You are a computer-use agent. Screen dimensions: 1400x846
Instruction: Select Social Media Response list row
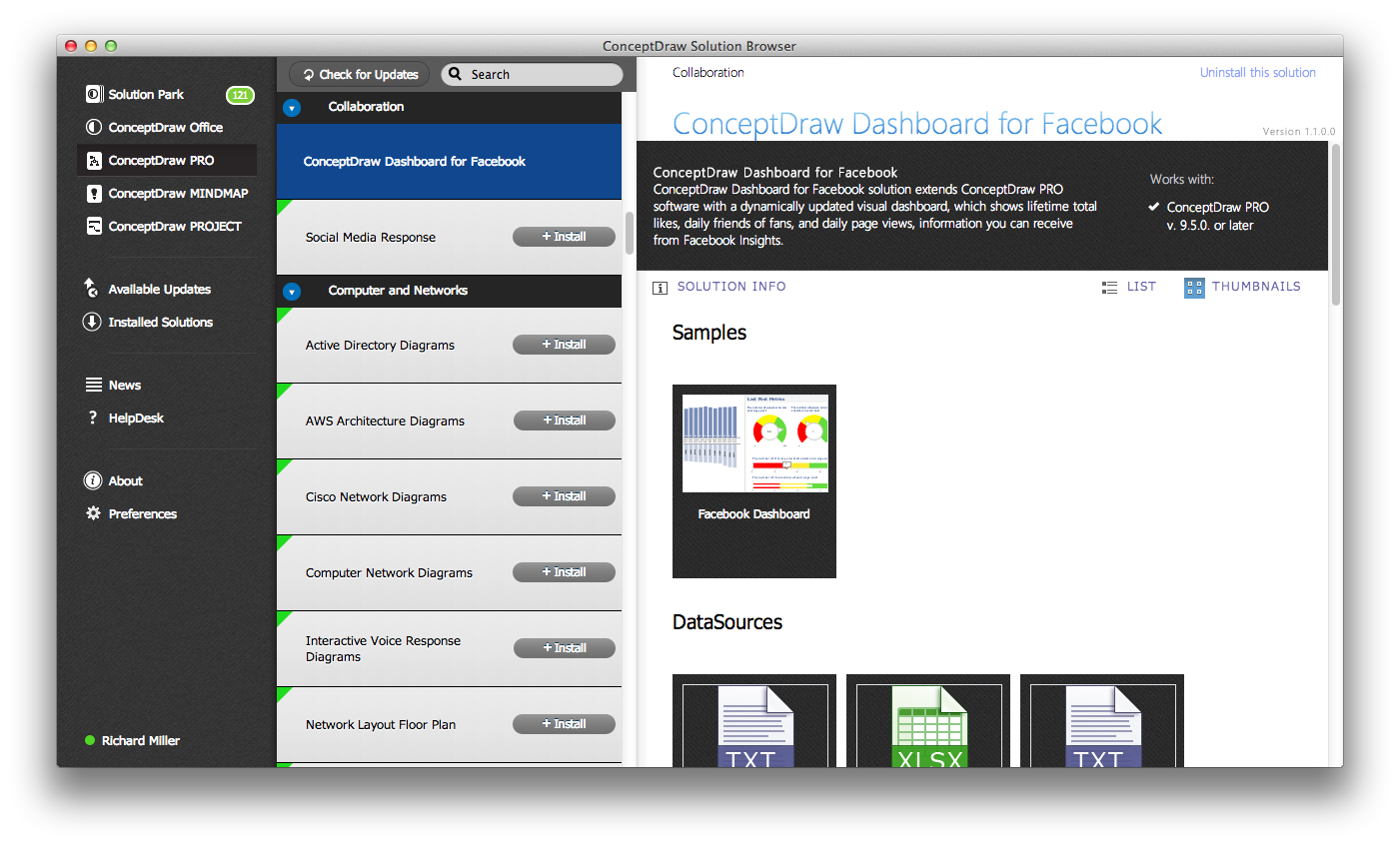(449, 238)
